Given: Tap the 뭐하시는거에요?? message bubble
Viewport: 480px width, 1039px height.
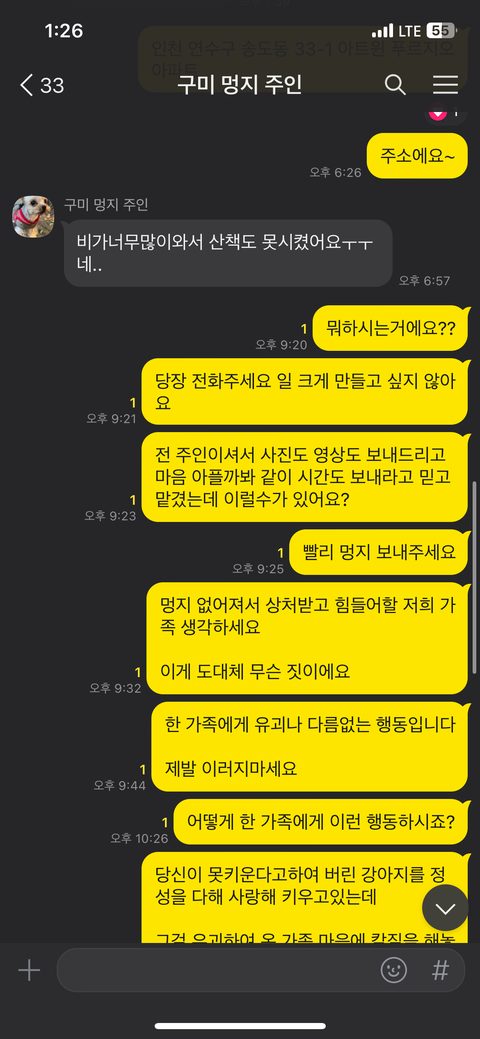Looking at the screenshot, I should [391, 328].
